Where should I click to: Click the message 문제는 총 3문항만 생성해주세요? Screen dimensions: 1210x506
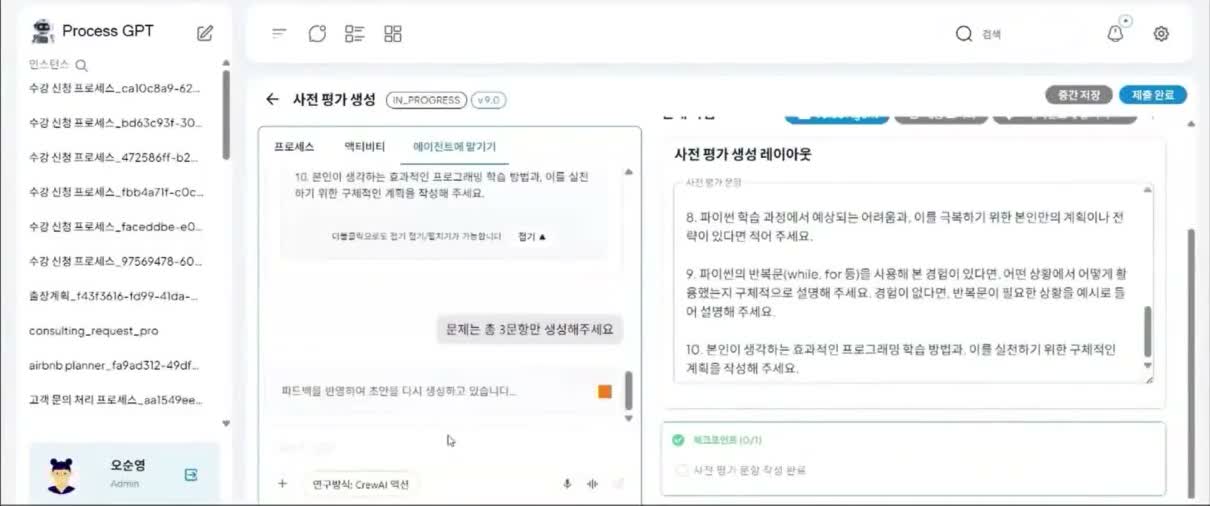pyautogui.click(x=530, y=328)
